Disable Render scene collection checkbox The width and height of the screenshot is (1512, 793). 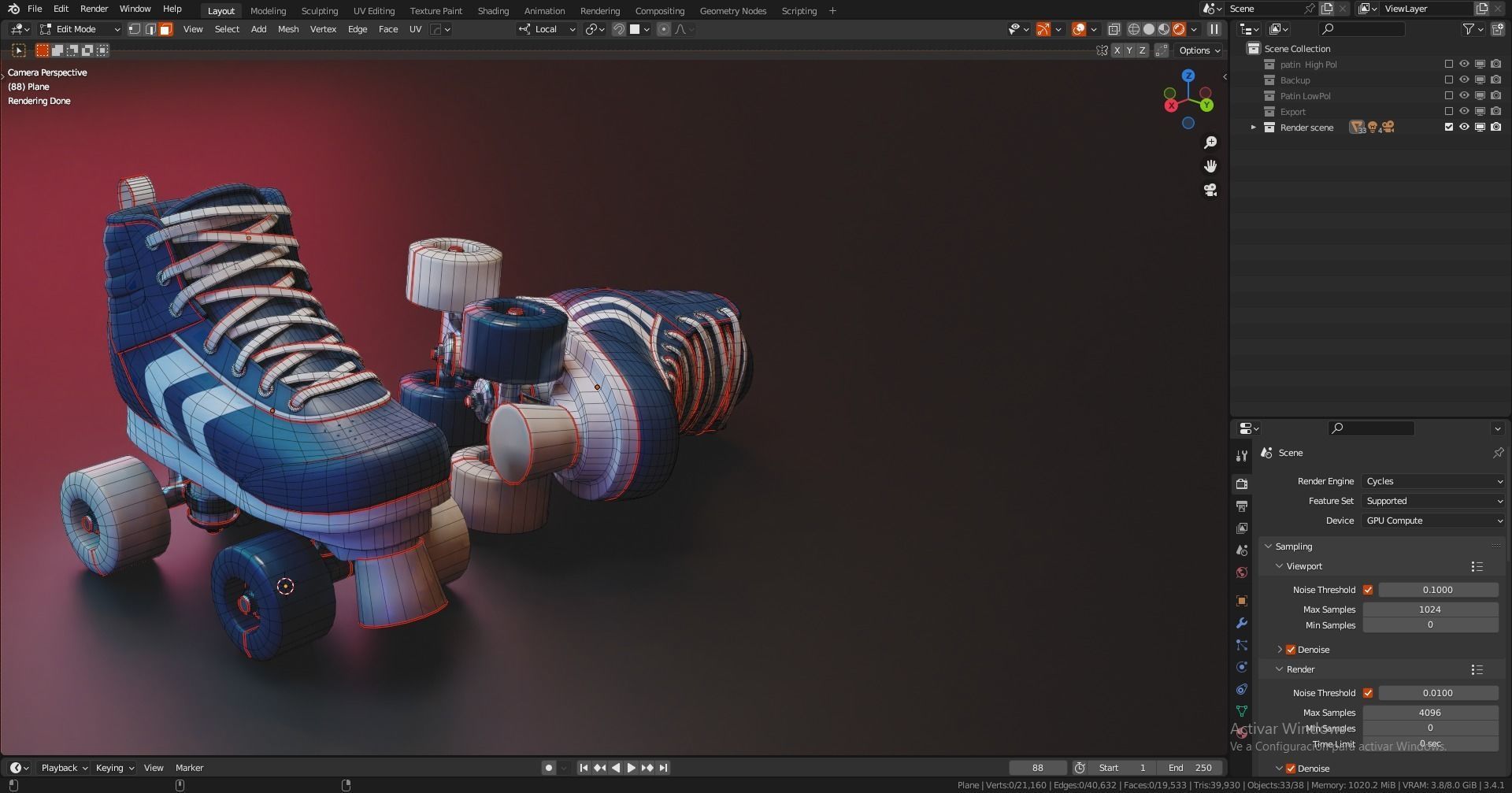click(1448, 127)
